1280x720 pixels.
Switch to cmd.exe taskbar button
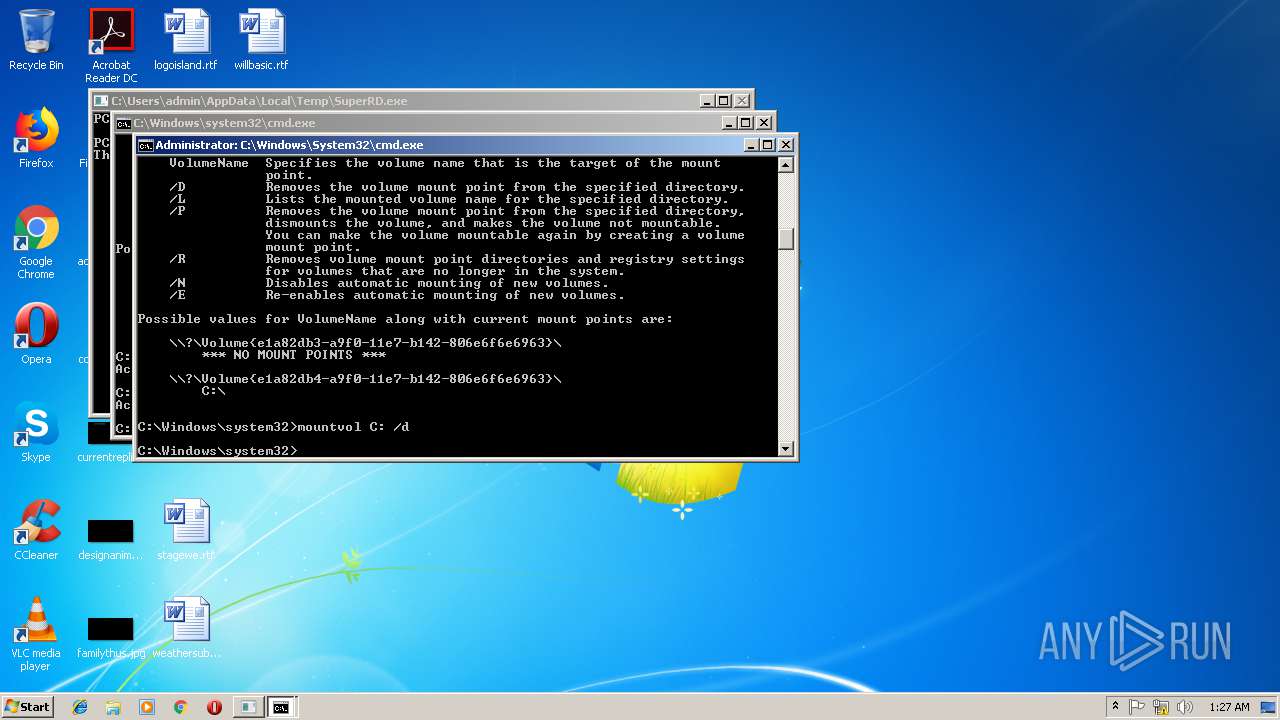pos(282,707)
